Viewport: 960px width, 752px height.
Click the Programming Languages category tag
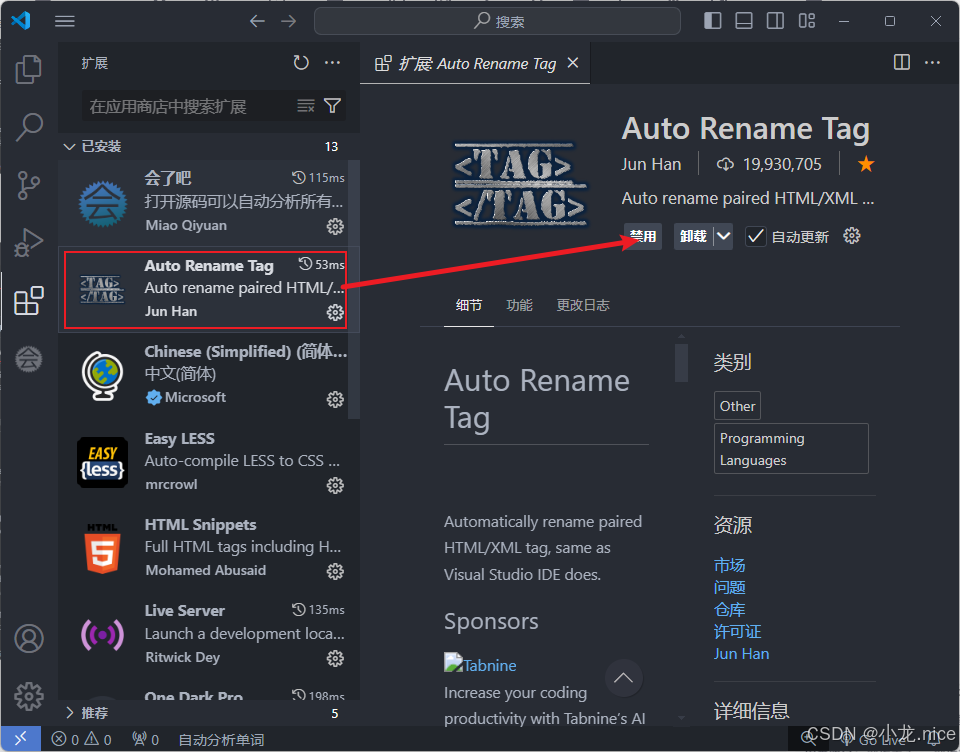(x=791, y=448)
